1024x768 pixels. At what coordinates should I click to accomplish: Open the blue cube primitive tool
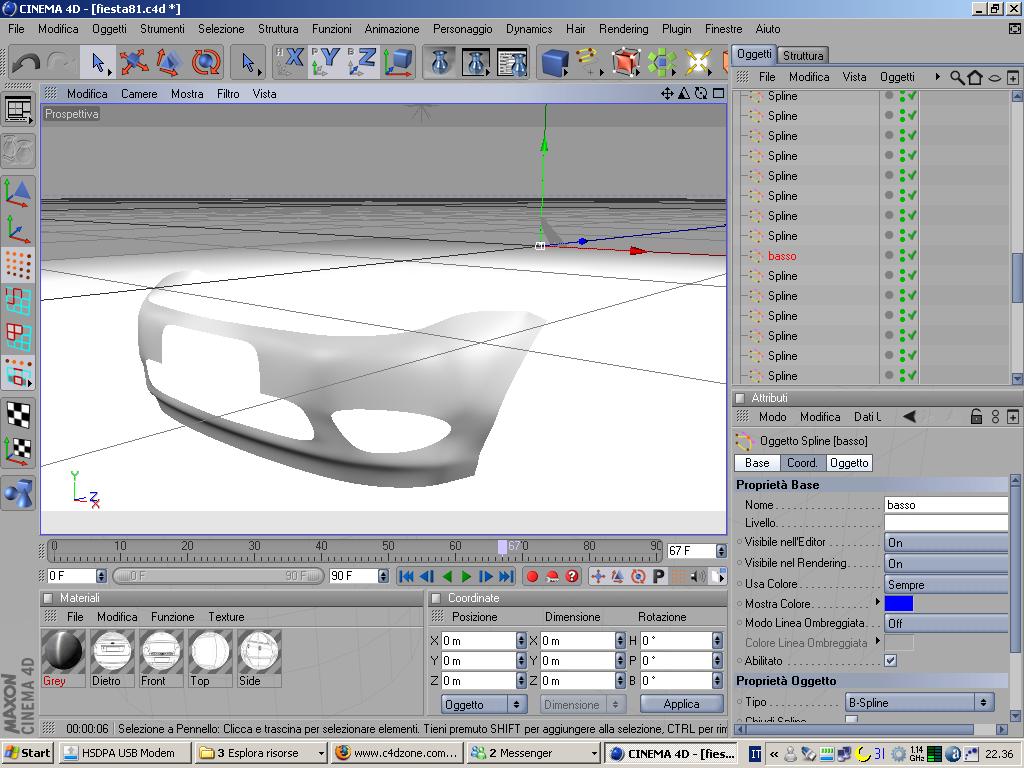point(554,62)
